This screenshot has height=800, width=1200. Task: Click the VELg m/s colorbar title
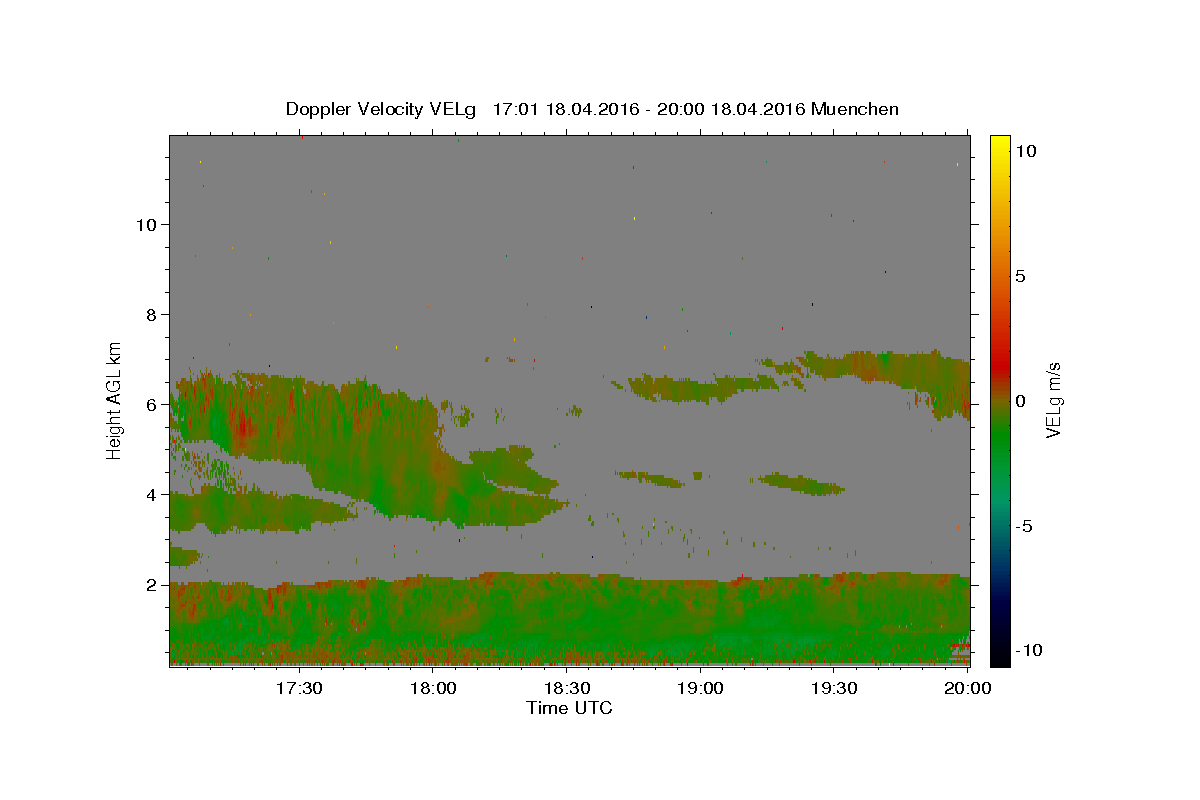(1053, 400)
